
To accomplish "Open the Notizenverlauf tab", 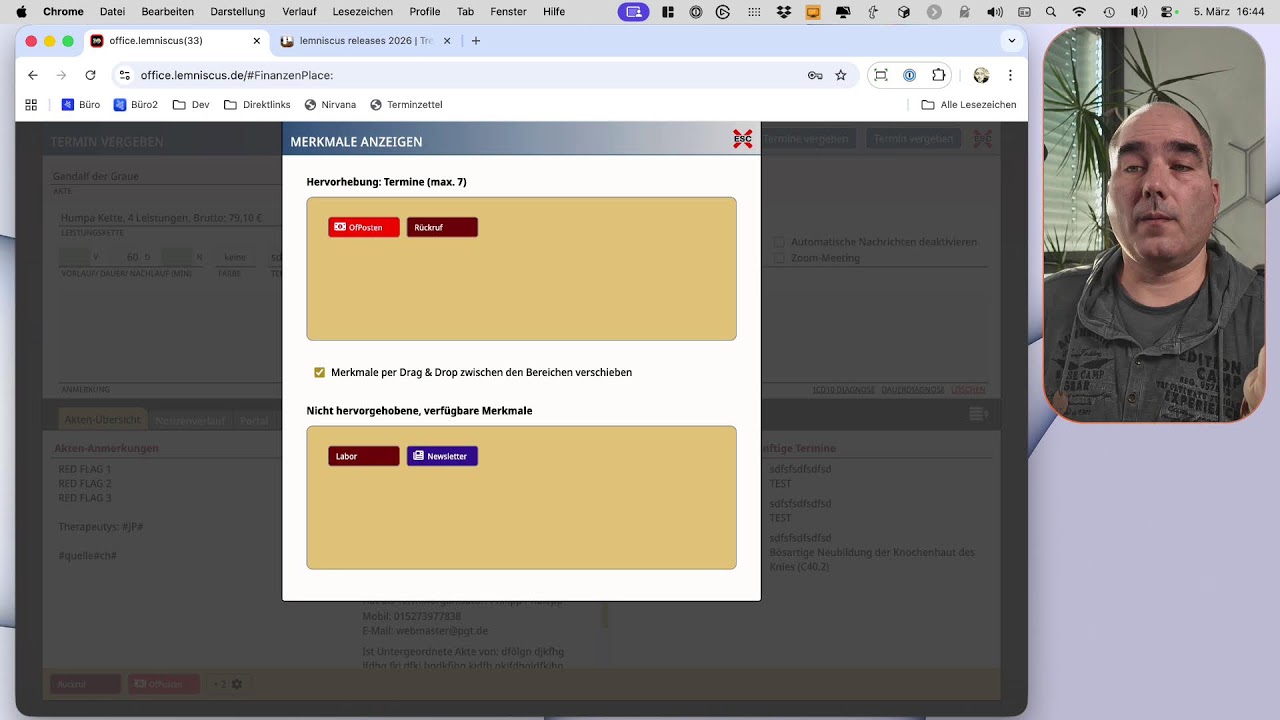I will pos(190,421).
